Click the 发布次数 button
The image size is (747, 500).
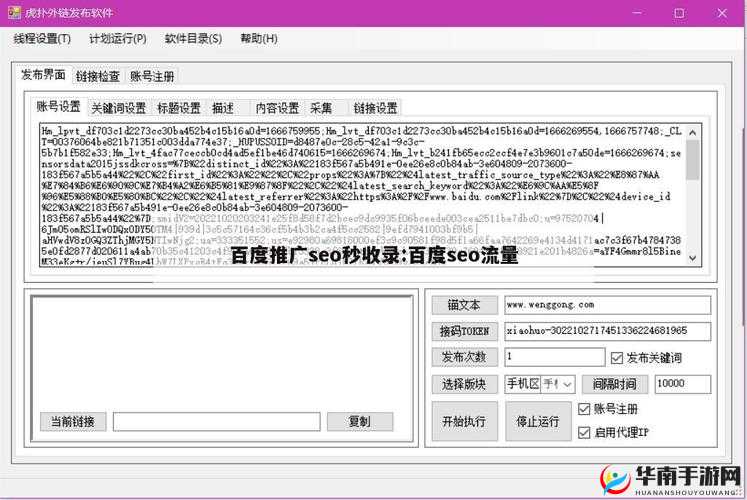click(x=464, y=357)
